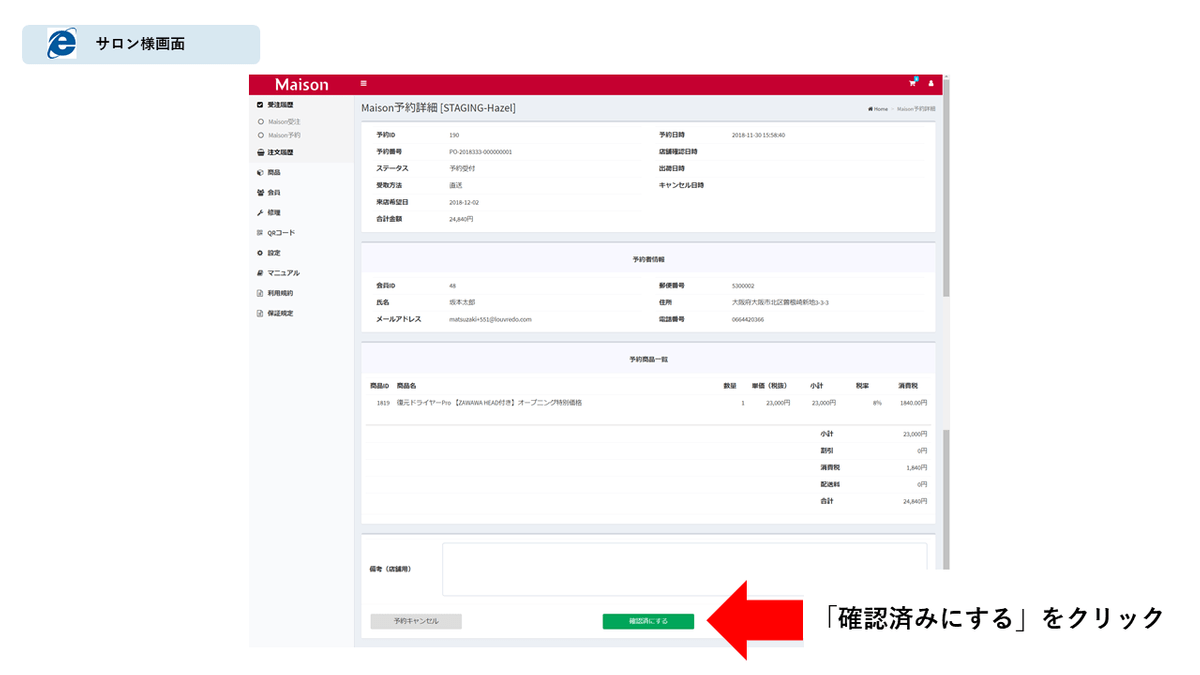
Task: Click the 備考（店舗用）notes text area
Action: click(x=684, y=569)
